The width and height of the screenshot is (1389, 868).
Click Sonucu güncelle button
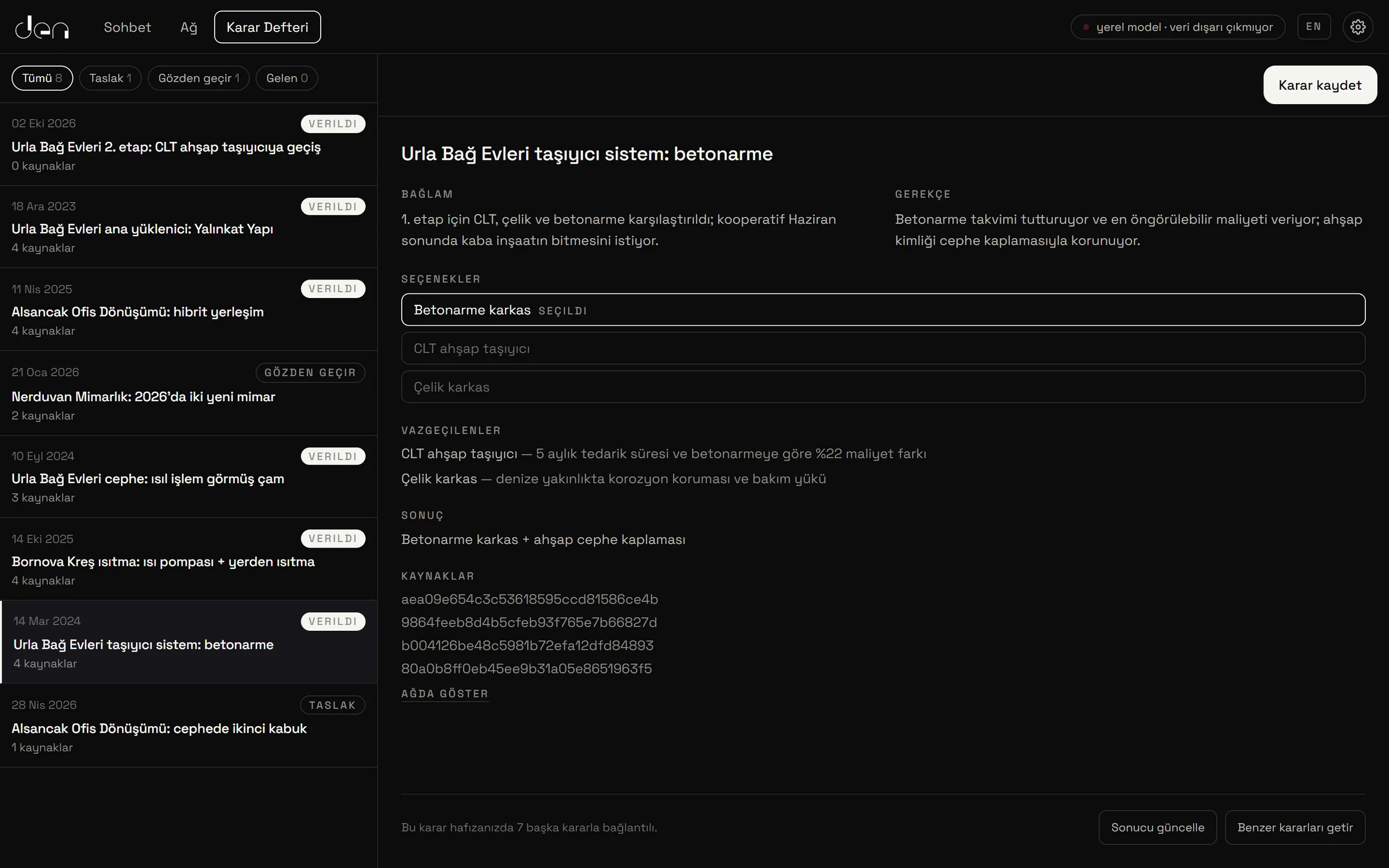click(1157, 827)
